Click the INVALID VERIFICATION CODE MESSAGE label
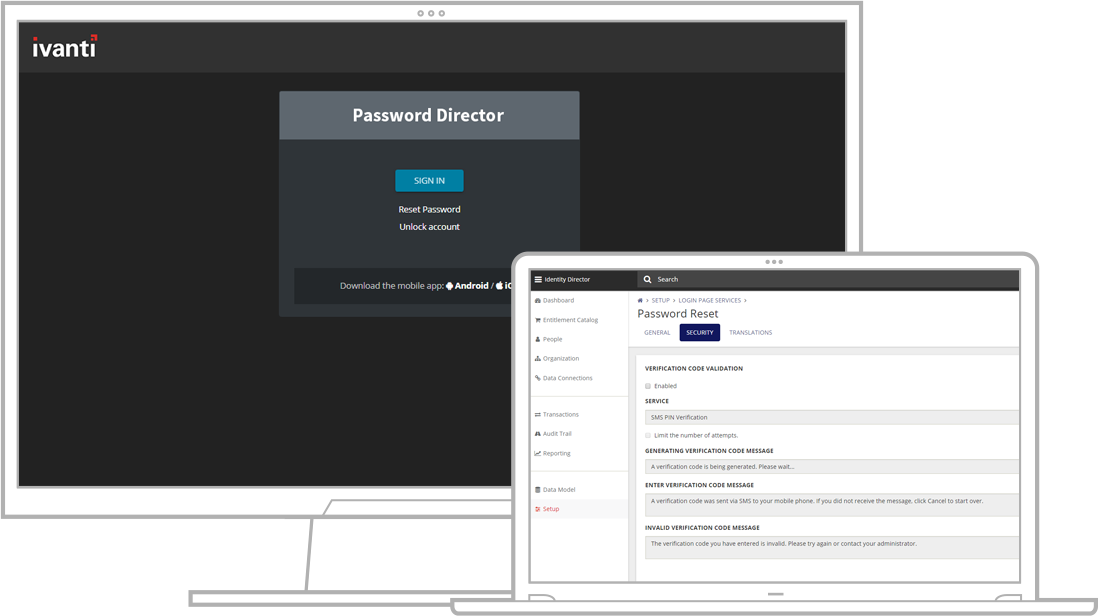This screenshot has height=616, width=1098. 702,528
